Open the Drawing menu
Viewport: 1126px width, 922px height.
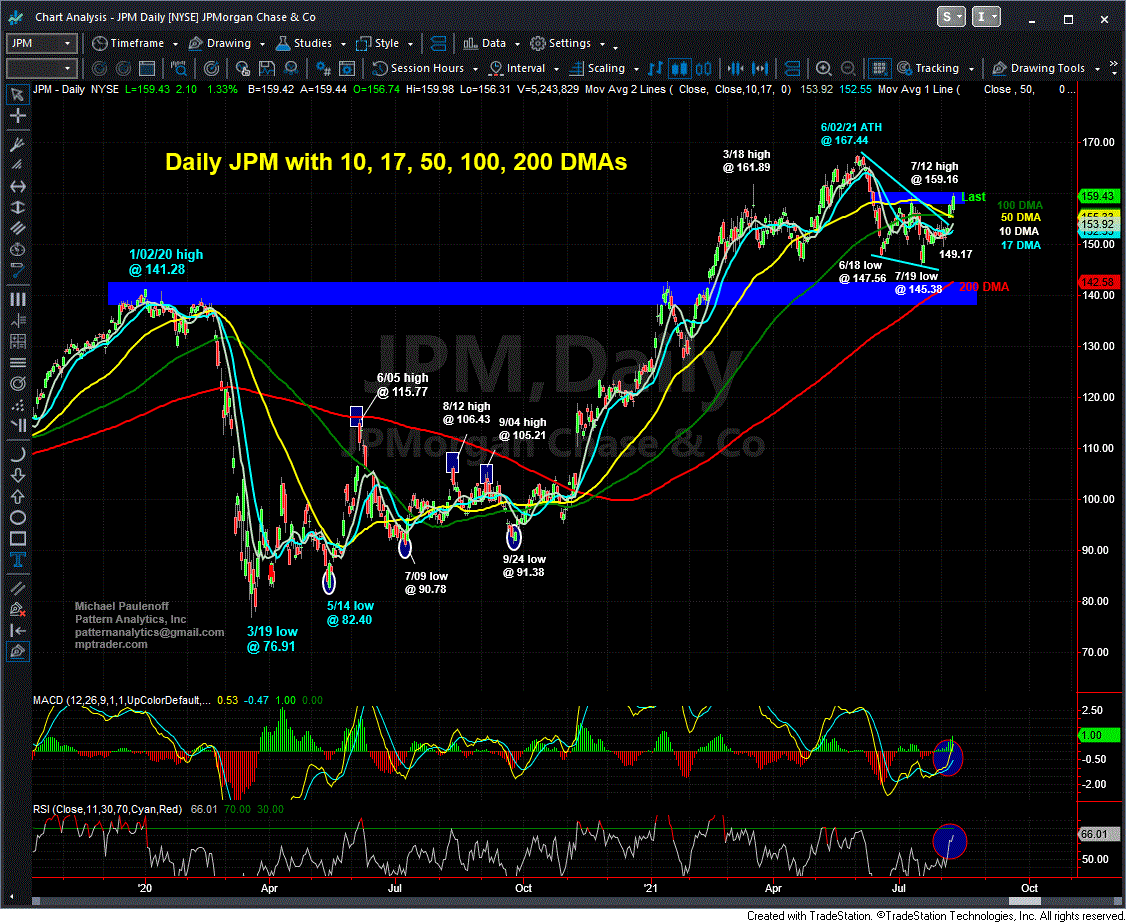226,43
